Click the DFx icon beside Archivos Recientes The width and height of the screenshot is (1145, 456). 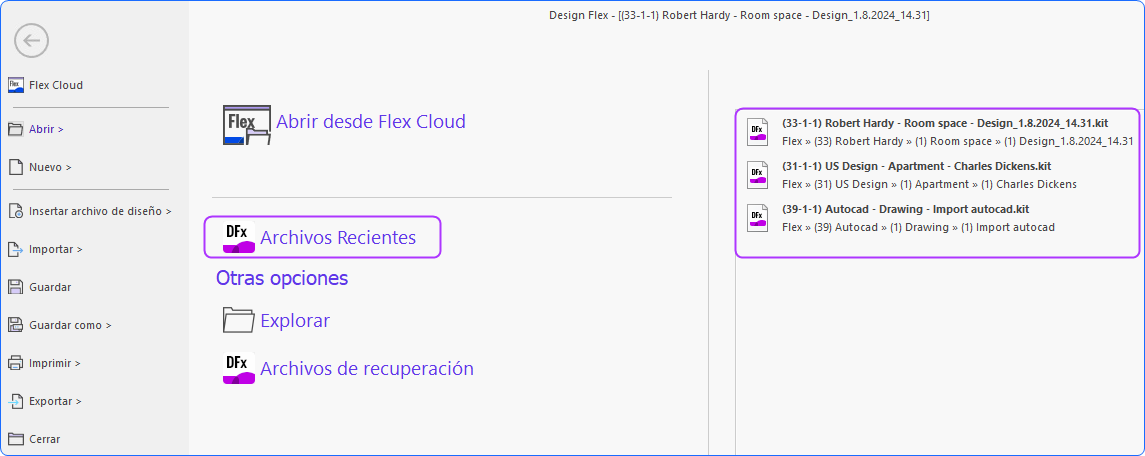(x=239, y=237)
